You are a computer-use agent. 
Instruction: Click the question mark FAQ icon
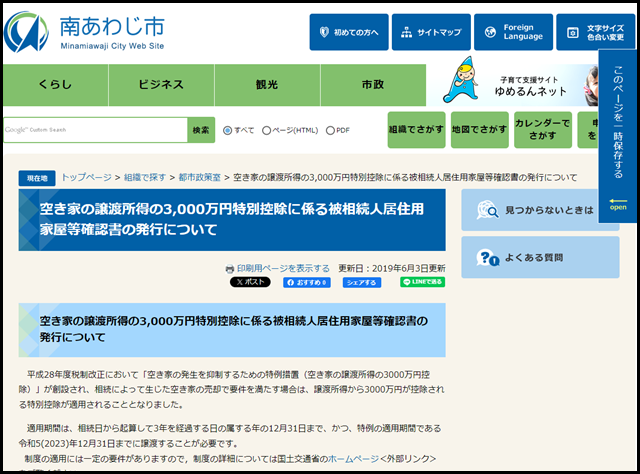pyautogui.click(x=487, y=258)
